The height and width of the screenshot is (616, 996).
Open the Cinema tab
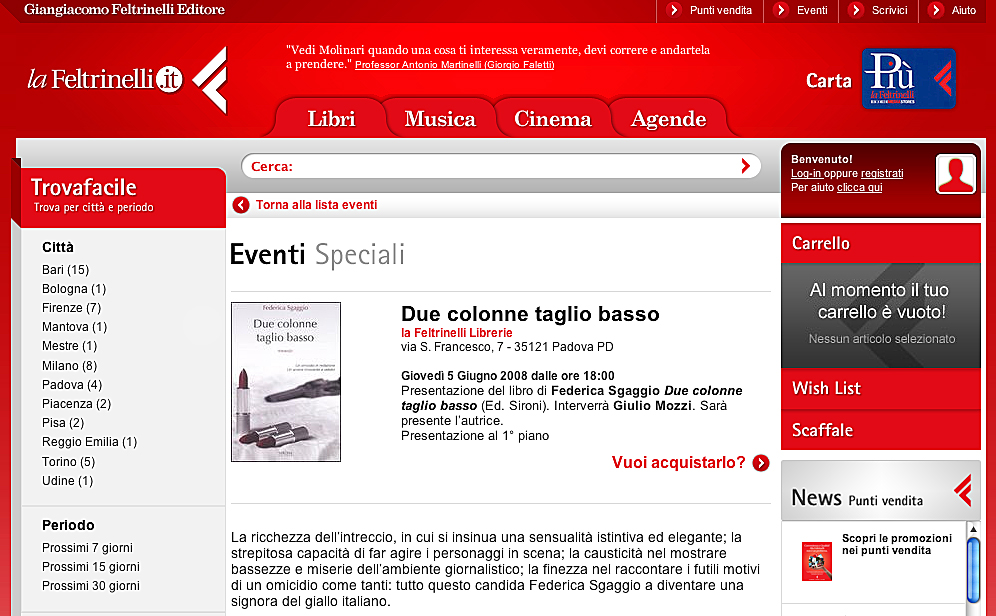click(x=552, y=119)
